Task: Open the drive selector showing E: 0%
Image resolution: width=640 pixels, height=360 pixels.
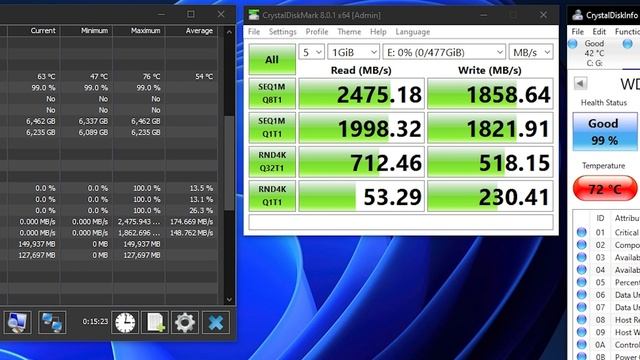Action: 444,52
